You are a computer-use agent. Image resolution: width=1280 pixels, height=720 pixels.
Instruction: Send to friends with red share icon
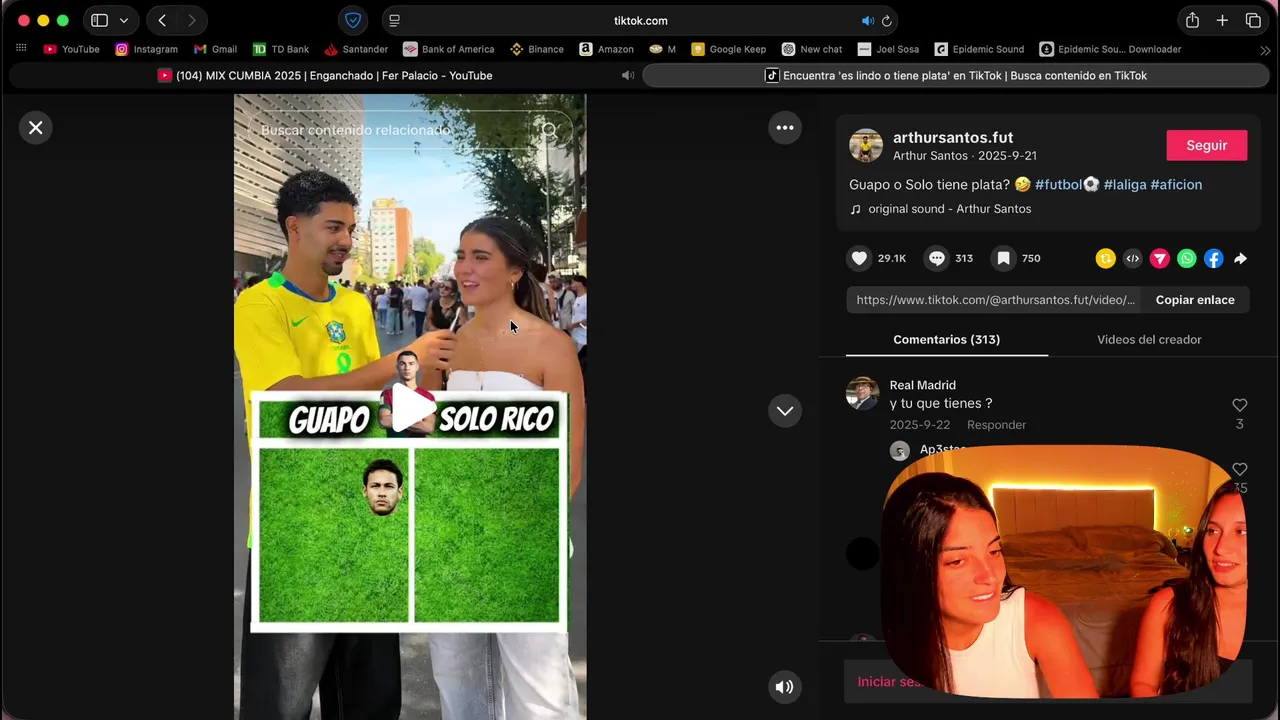click(1159, 259)
